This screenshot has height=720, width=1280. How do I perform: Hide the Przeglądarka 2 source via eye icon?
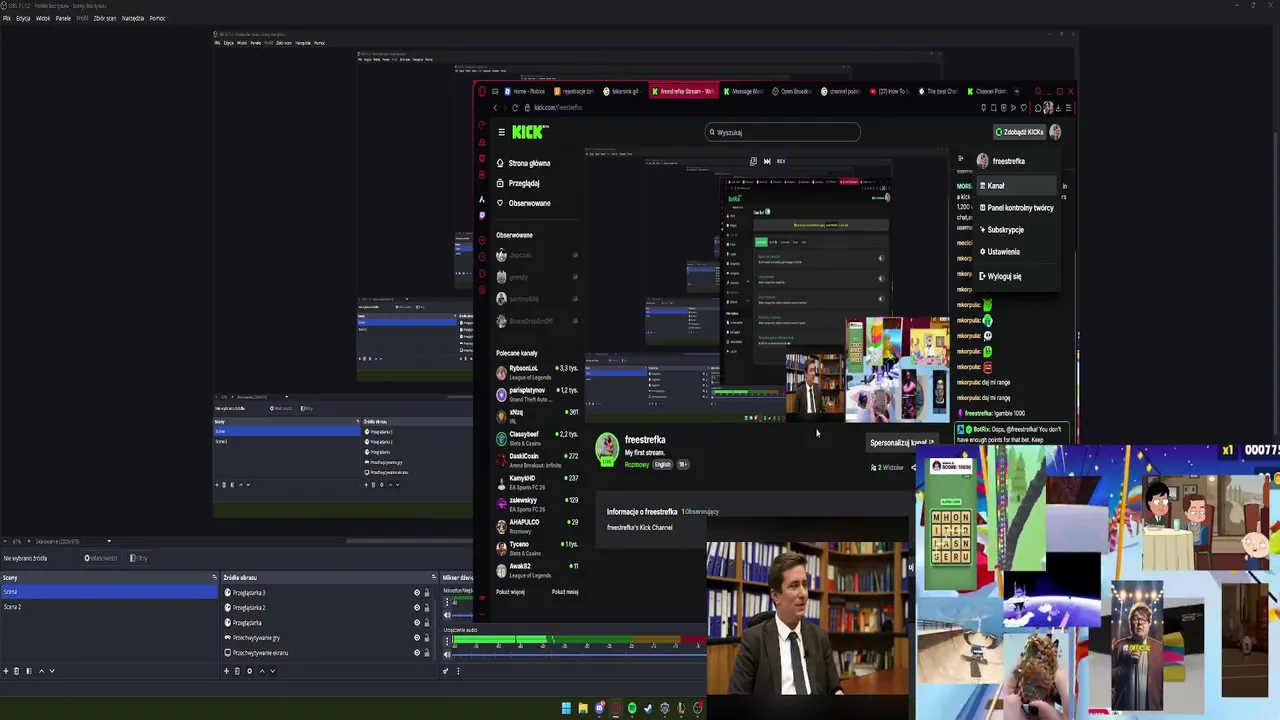(417, 608)
